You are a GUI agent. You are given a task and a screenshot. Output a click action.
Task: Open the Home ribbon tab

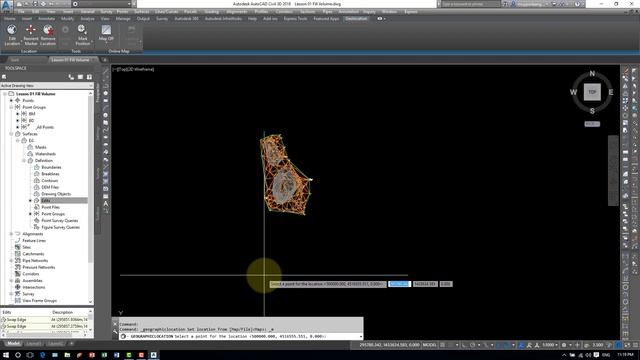pos(10,19)
